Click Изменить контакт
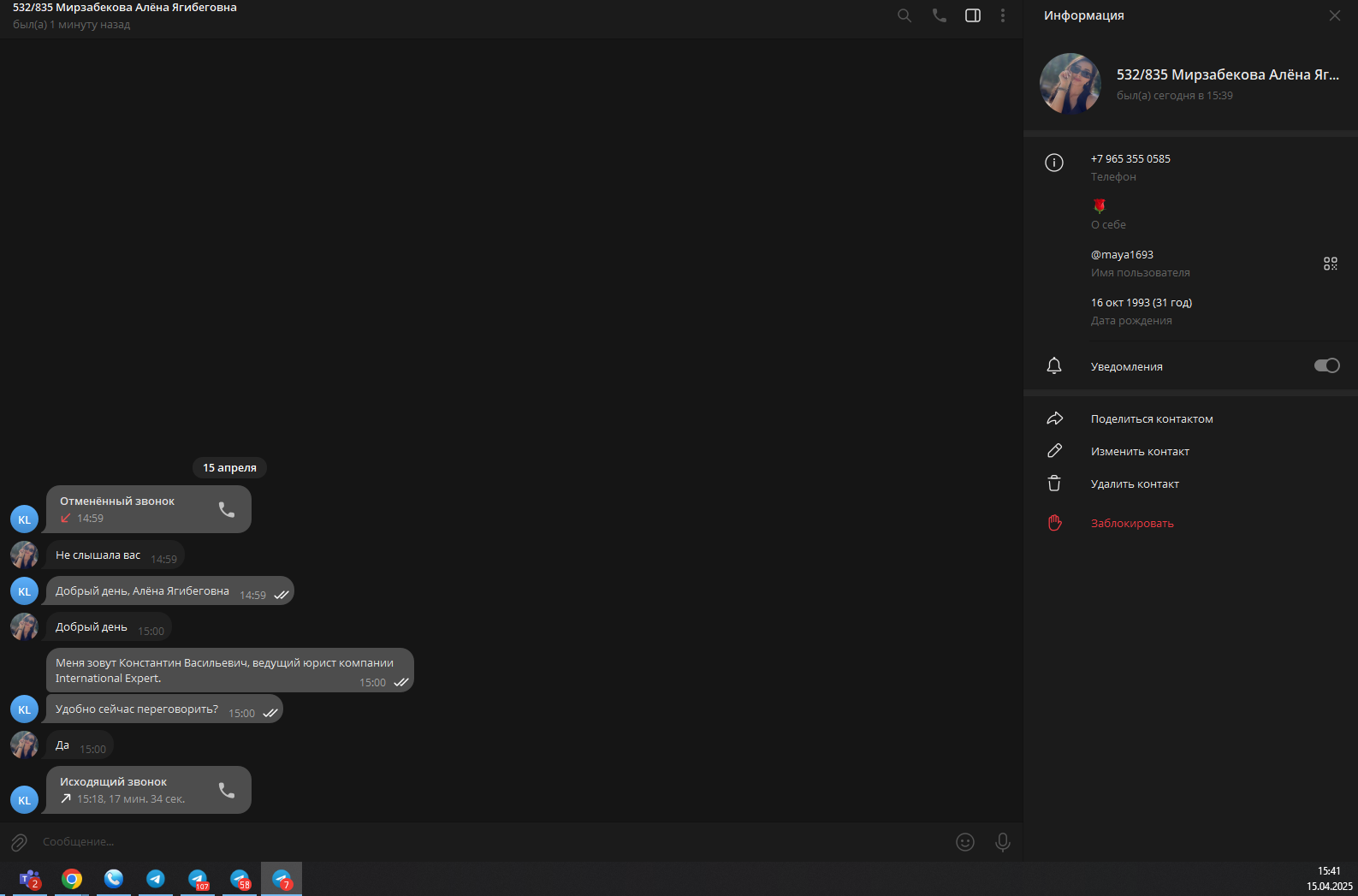 1140,452
